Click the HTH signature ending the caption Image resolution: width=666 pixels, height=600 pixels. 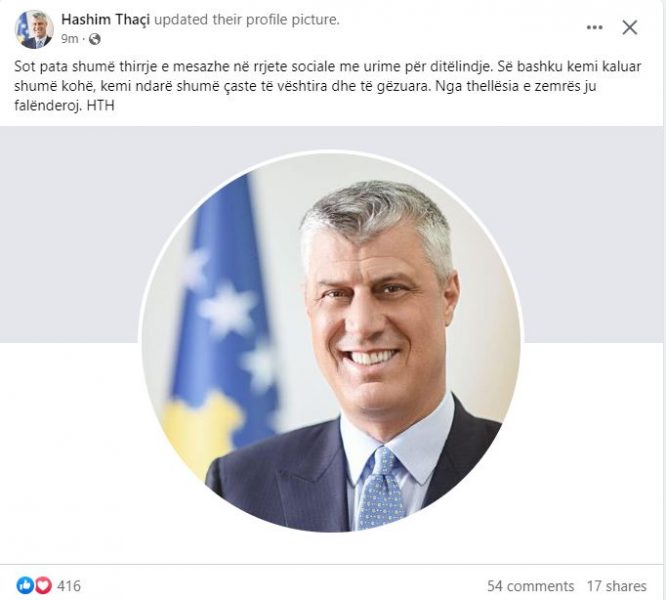(x=101, y=105)
